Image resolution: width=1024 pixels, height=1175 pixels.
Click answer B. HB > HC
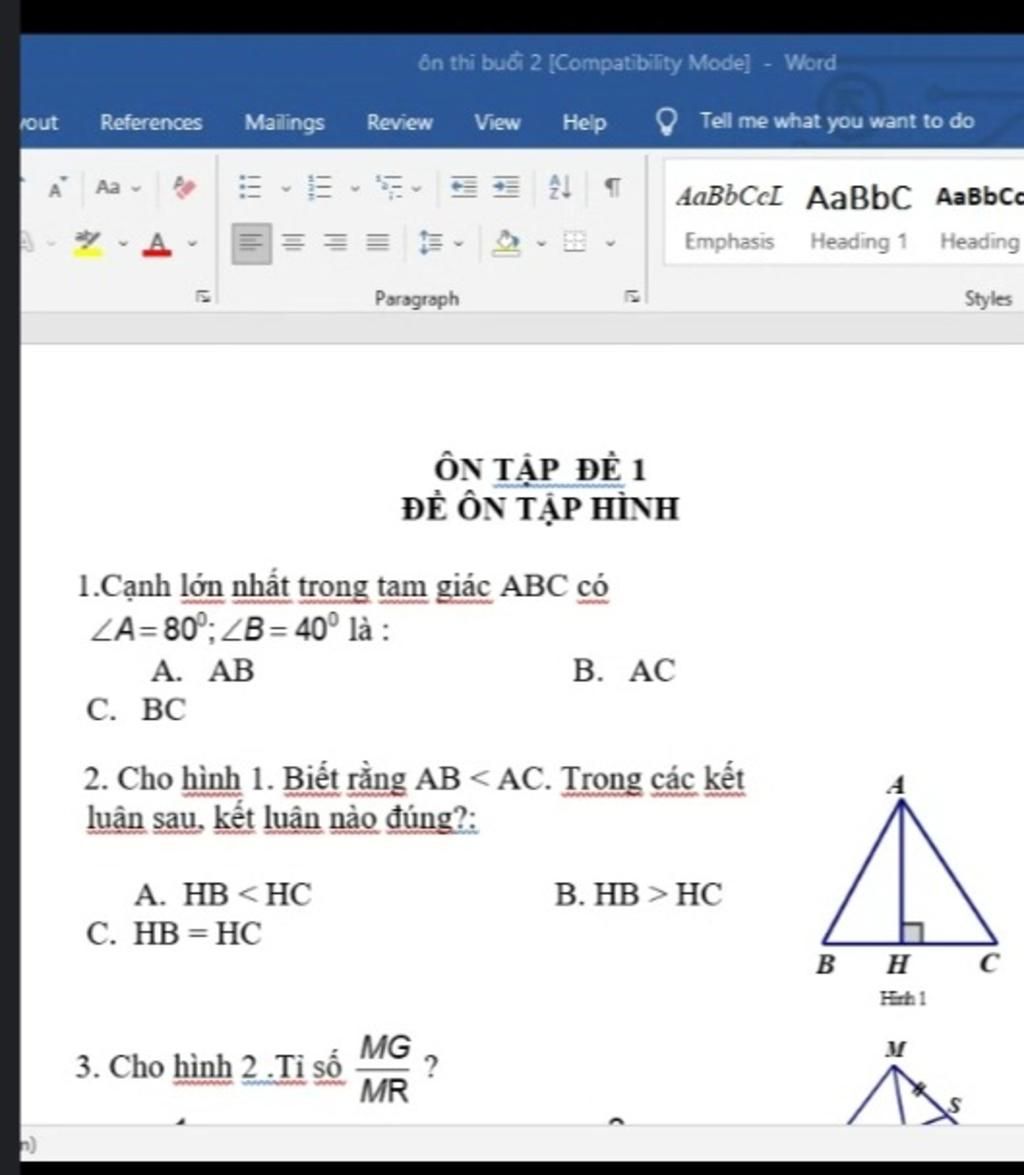pos(639,895)
